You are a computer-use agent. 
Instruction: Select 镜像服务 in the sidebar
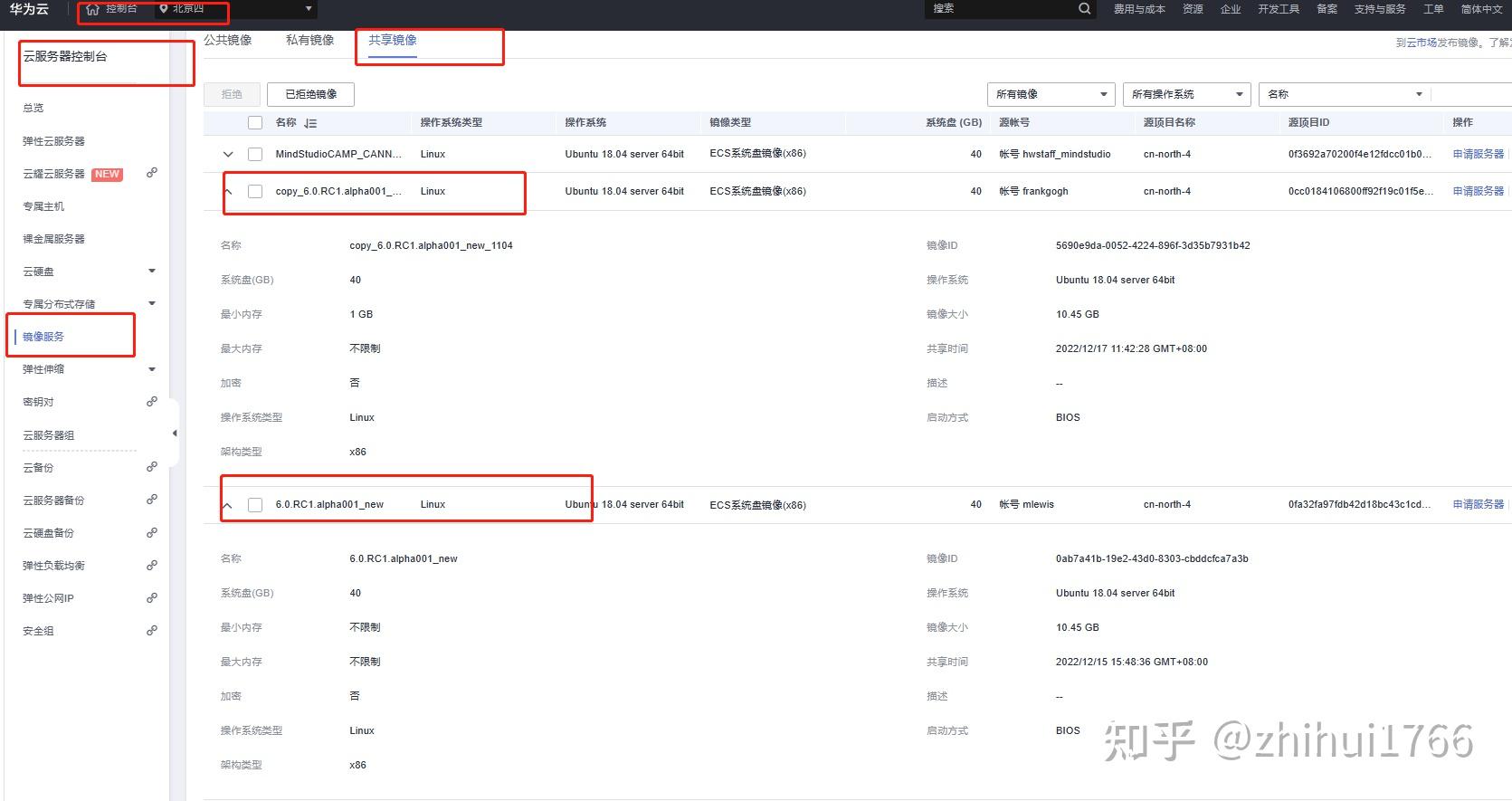pyautogui.click(x=43, y=337)
